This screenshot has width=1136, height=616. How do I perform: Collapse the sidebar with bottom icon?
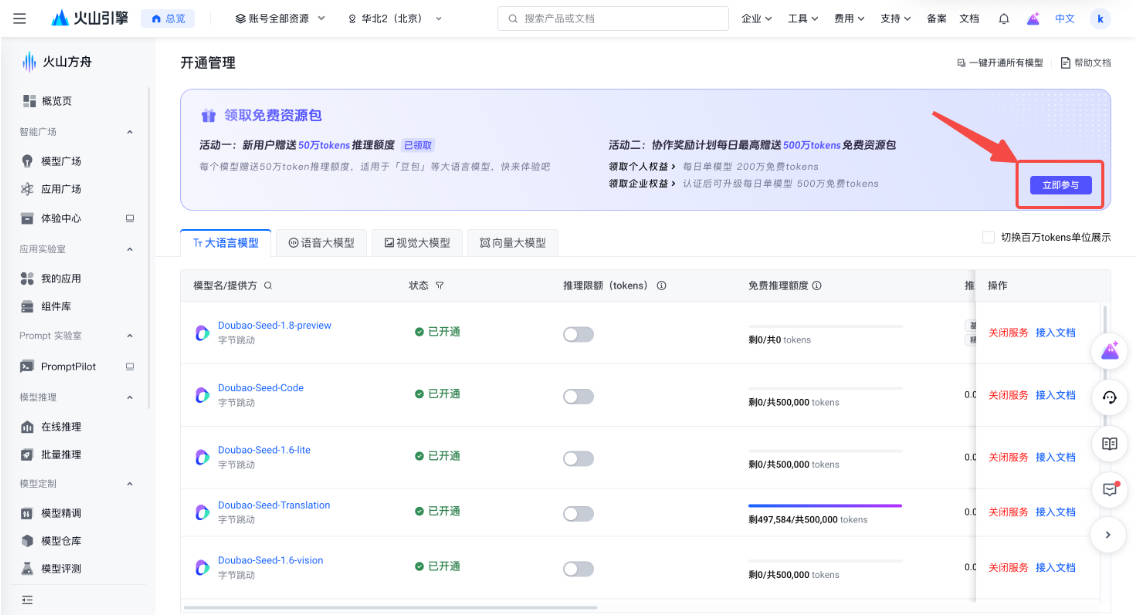coord(28,600)
